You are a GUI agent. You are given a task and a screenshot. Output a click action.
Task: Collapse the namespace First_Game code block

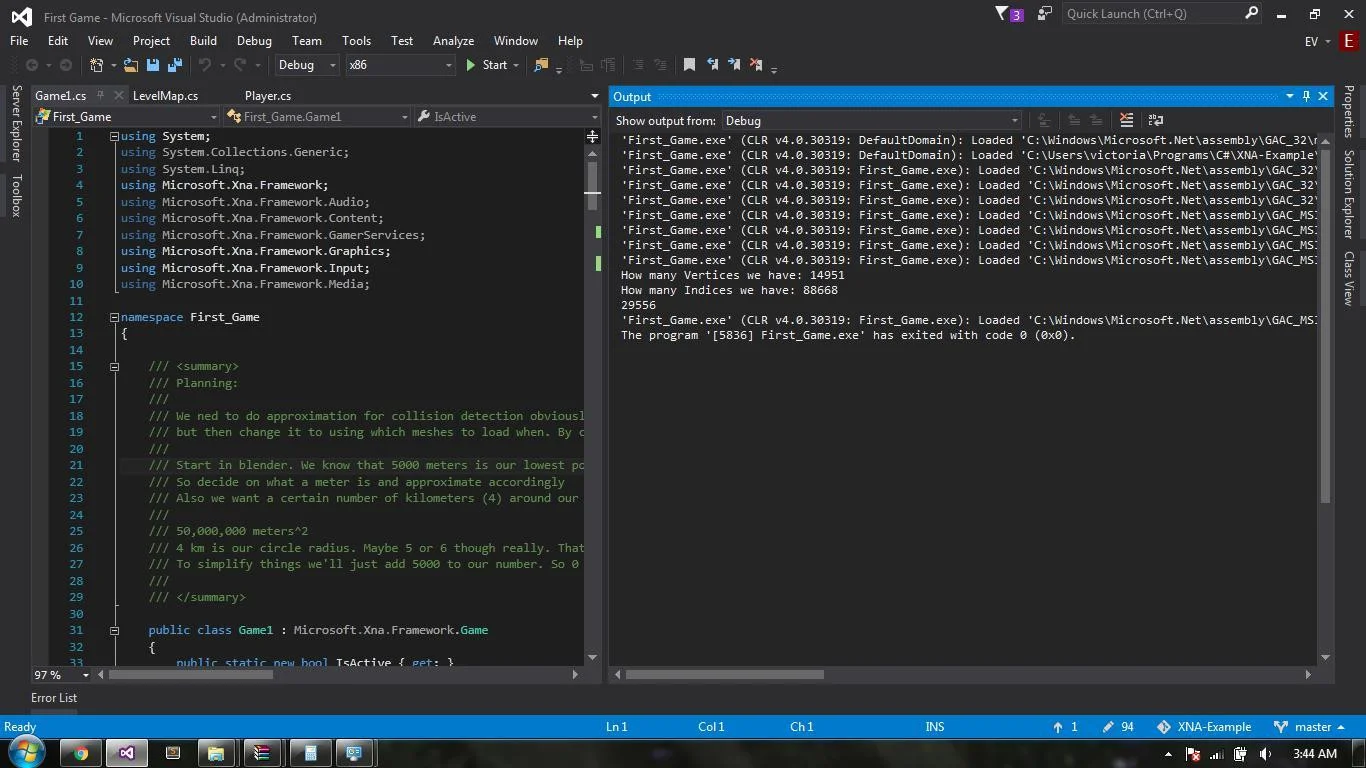(114, 317)
